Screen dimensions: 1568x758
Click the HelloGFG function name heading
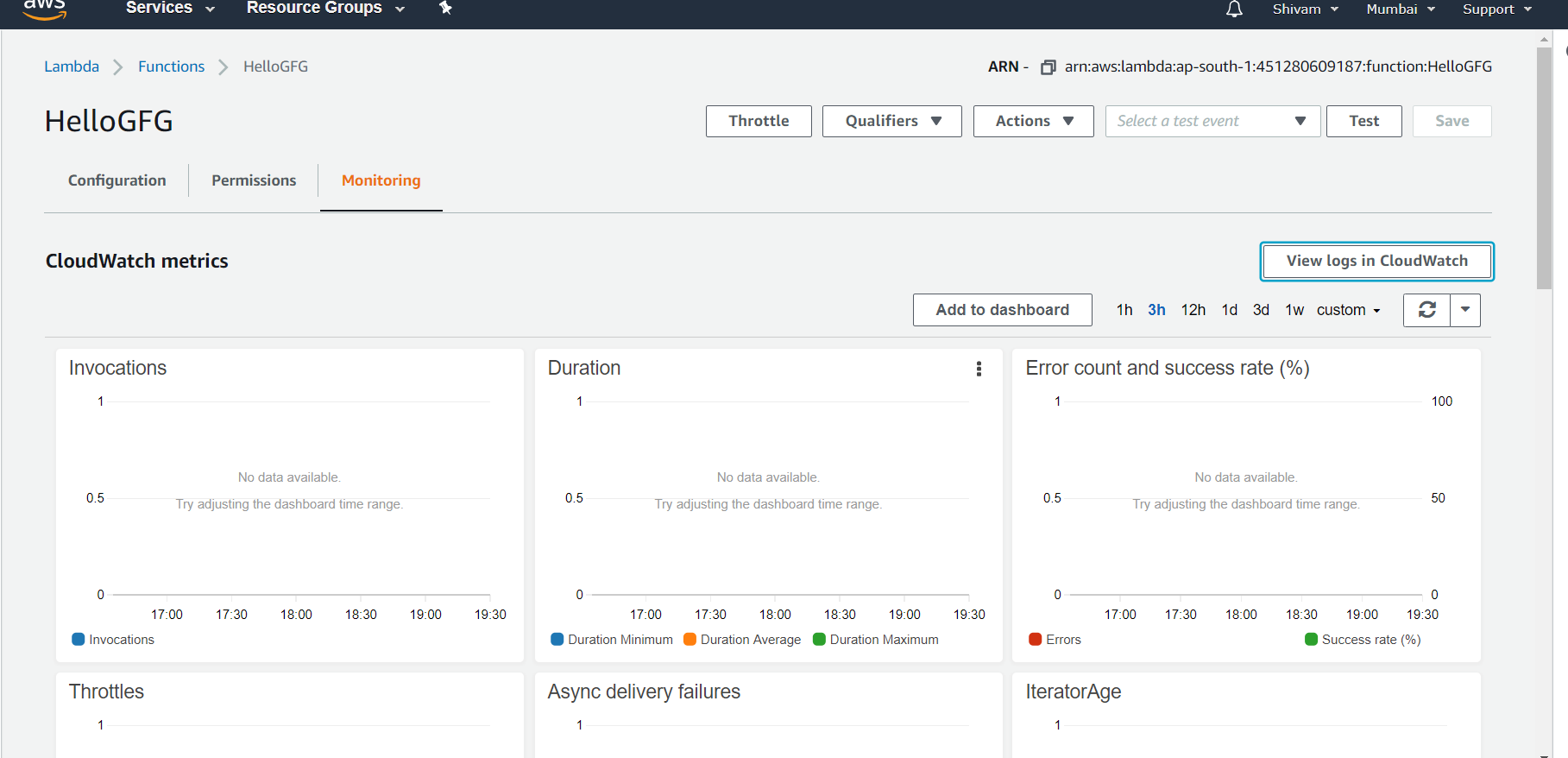109,122
